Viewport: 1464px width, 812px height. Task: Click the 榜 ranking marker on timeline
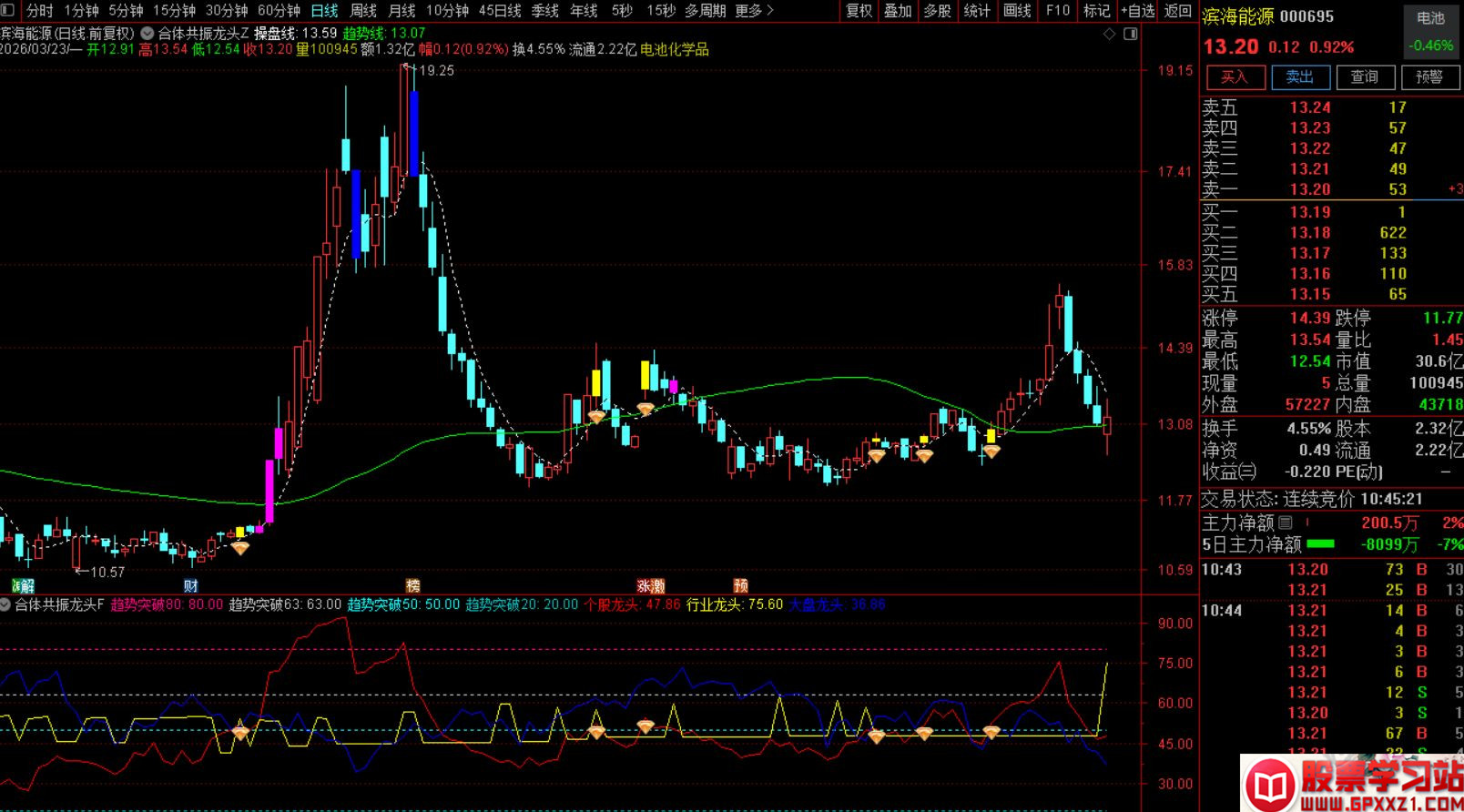click(x=412, y=585)
